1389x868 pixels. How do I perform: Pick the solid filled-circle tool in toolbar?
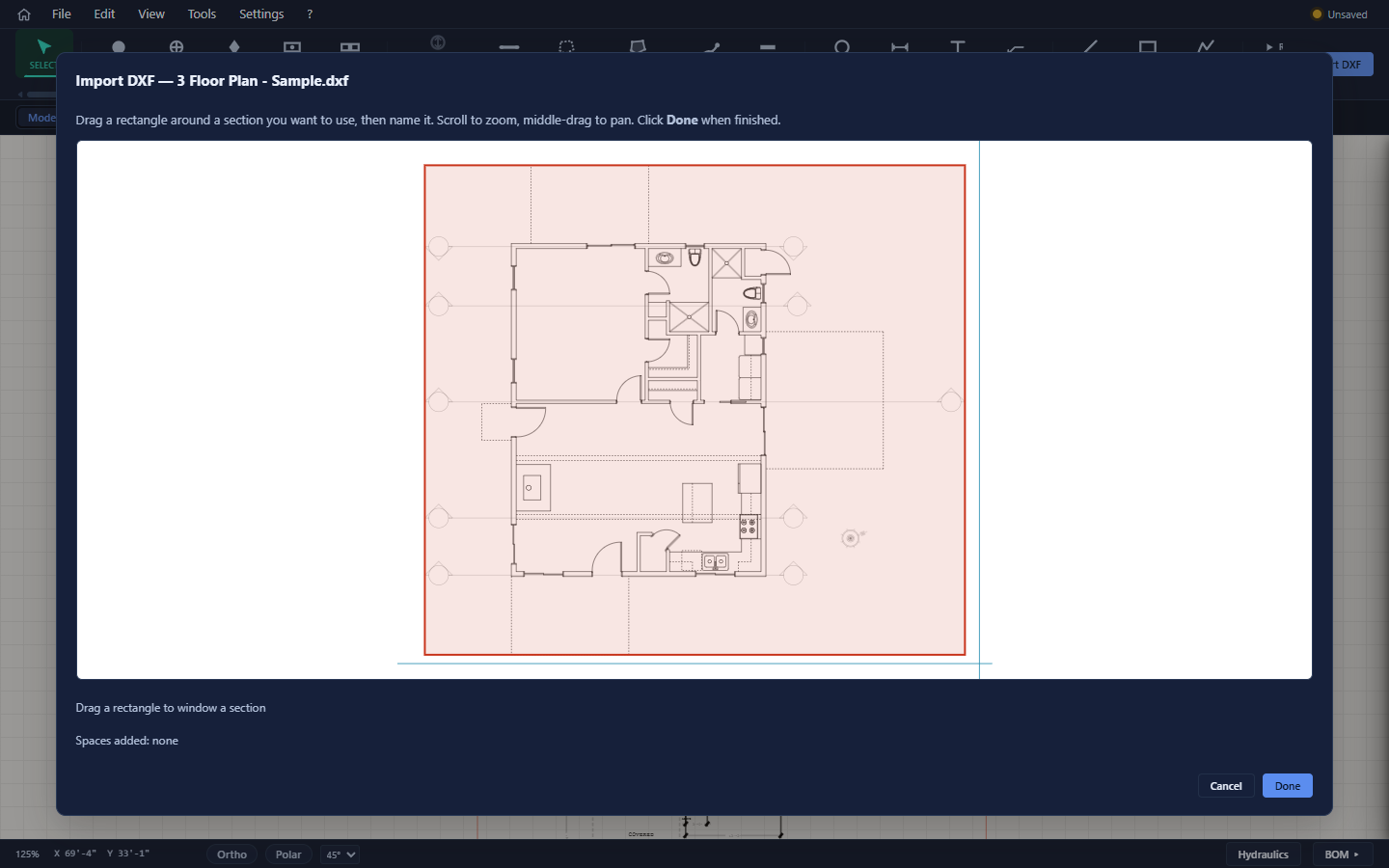[x=119, y=46]
